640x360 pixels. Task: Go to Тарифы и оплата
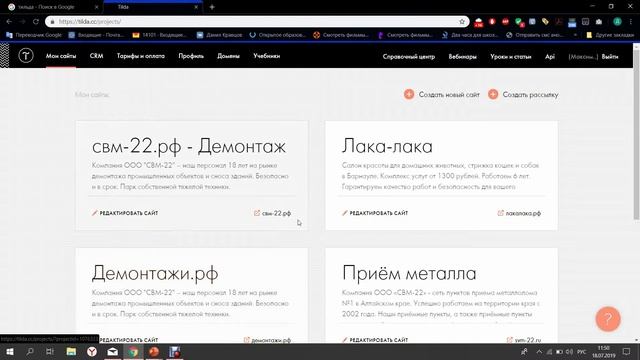point(140,56)
